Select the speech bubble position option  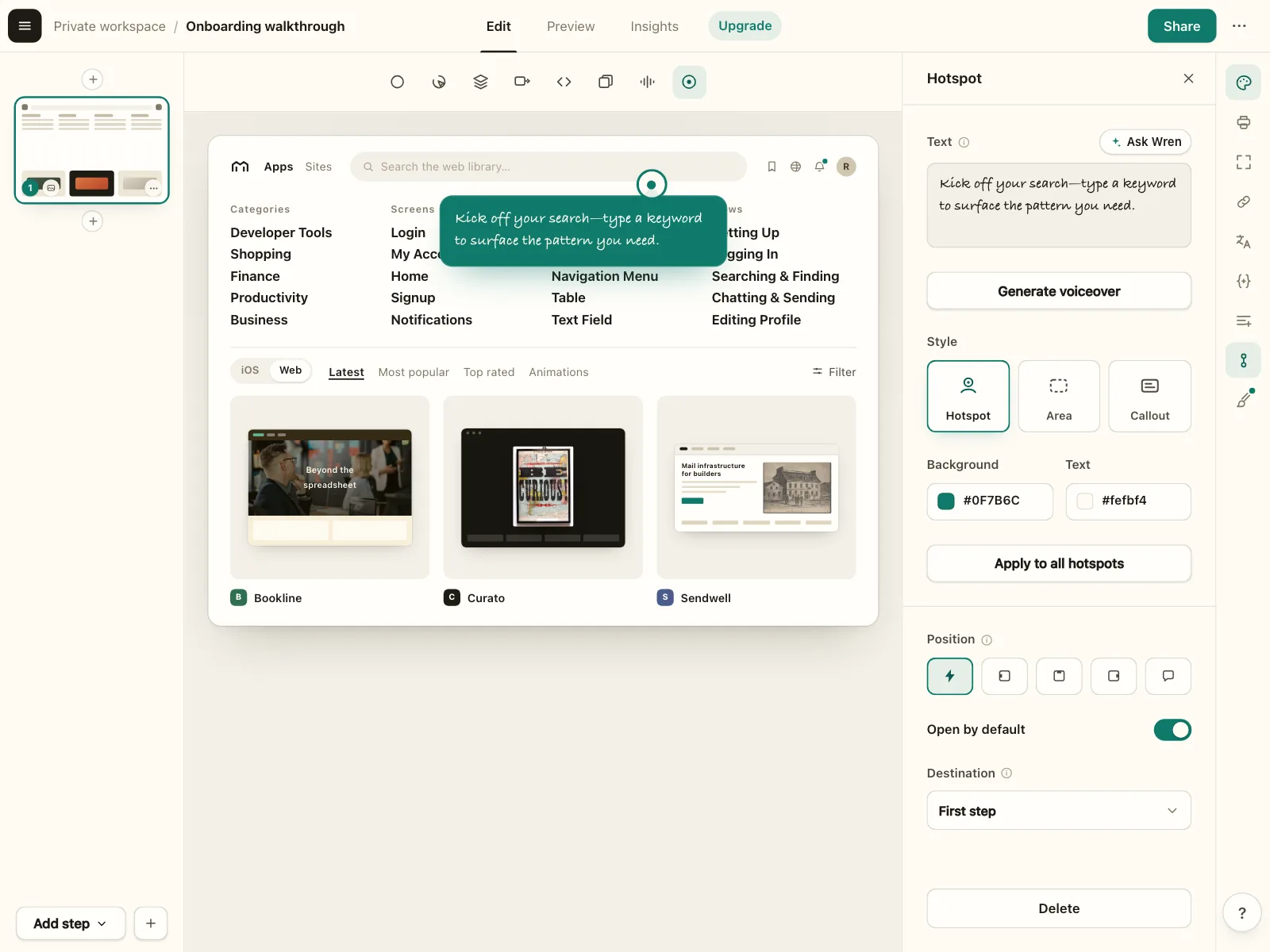pyautogui.click(x=1168, y=677)
